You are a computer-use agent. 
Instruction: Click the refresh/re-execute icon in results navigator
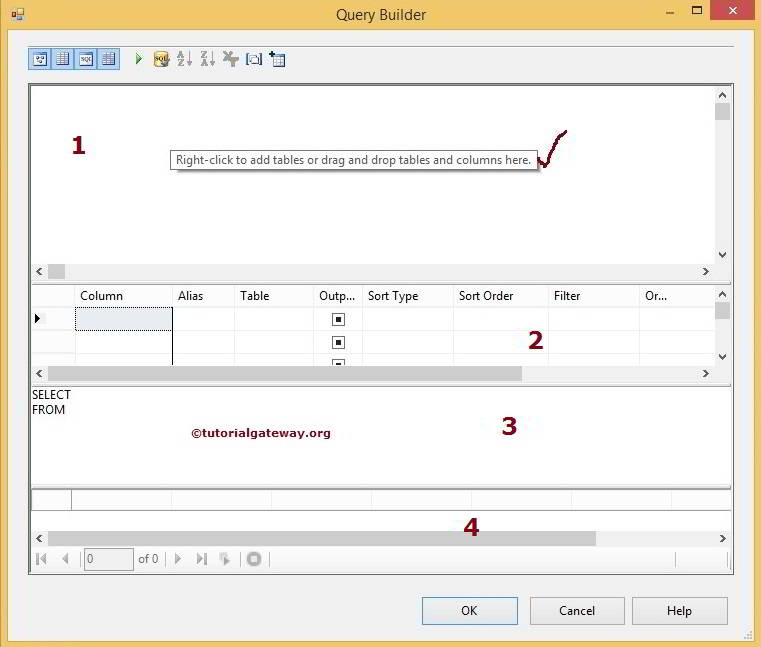click(x=224, y=559)
